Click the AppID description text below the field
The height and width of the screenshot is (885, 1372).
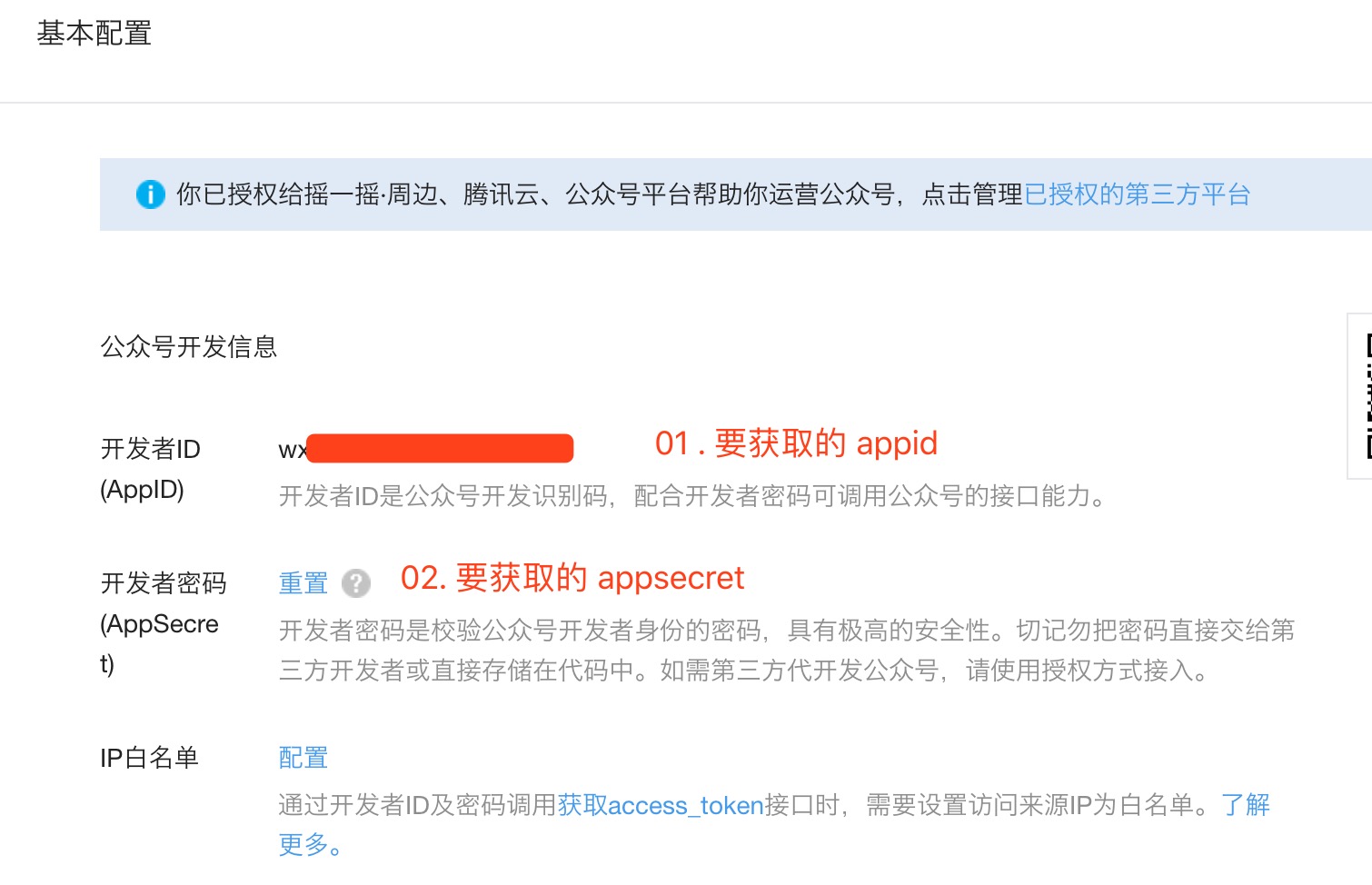click(x=691, y=496)
